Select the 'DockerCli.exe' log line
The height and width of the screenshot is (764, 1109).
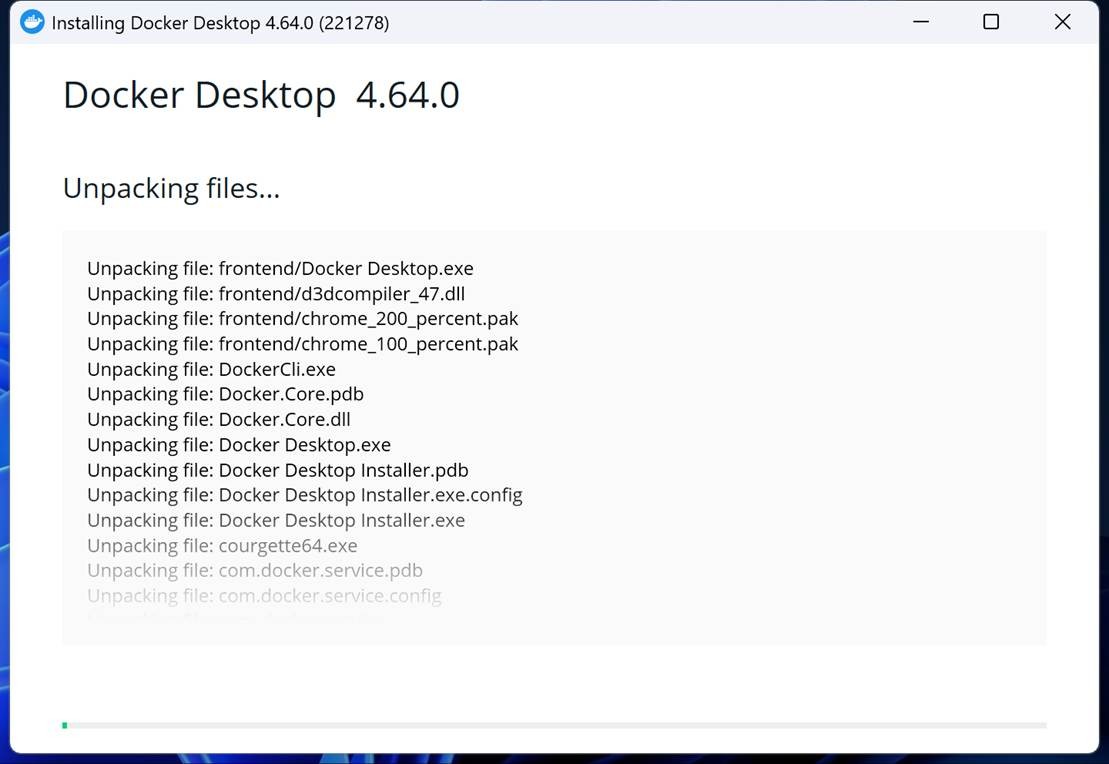(211, 369)
